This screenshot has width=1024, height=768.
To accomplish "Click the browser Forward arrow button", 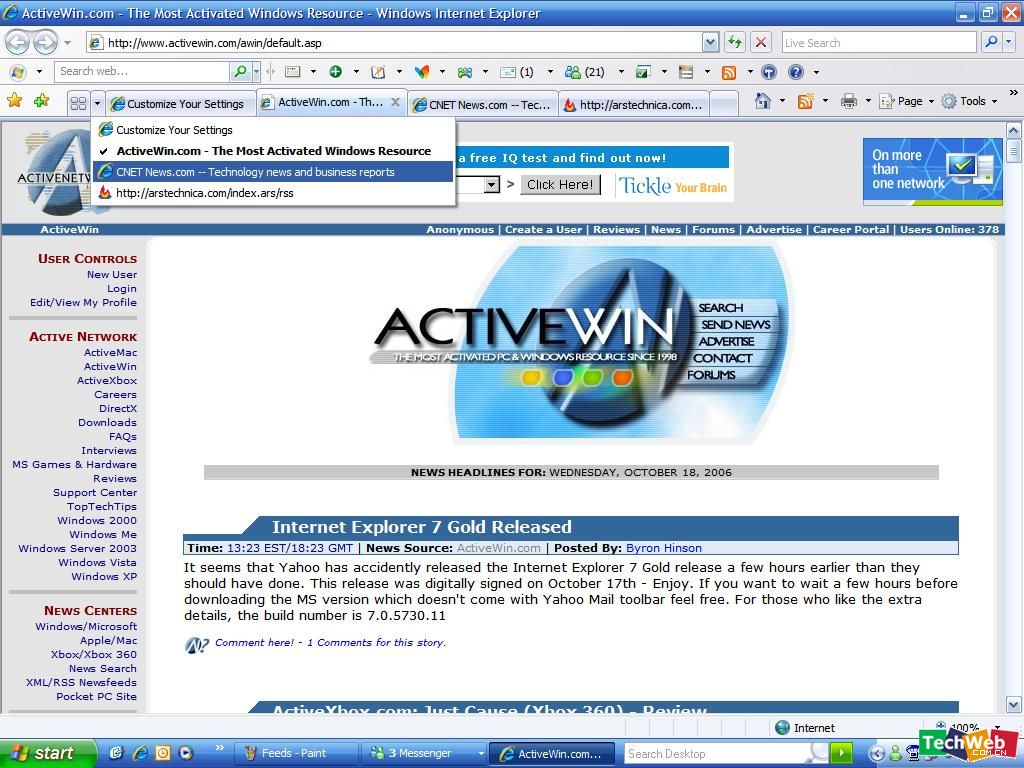I will pos(45,43).
